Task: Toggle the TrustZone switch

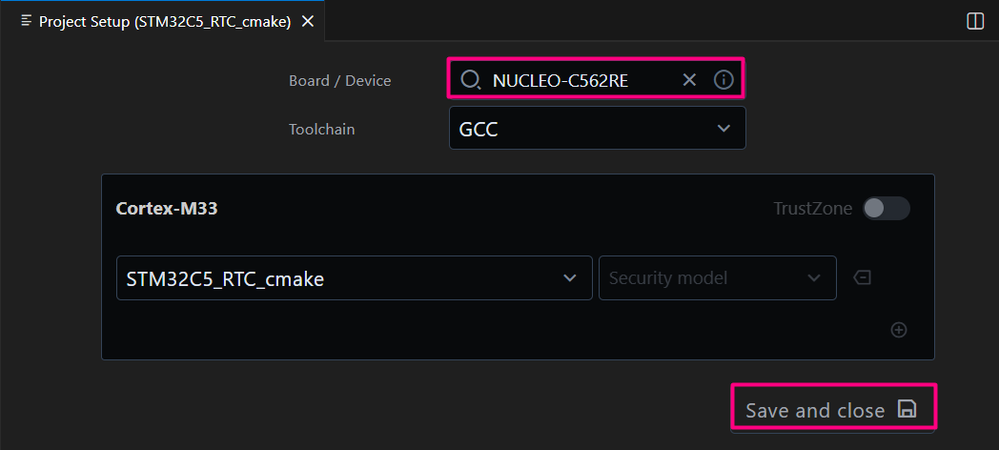Action: [x=886, y=208]
